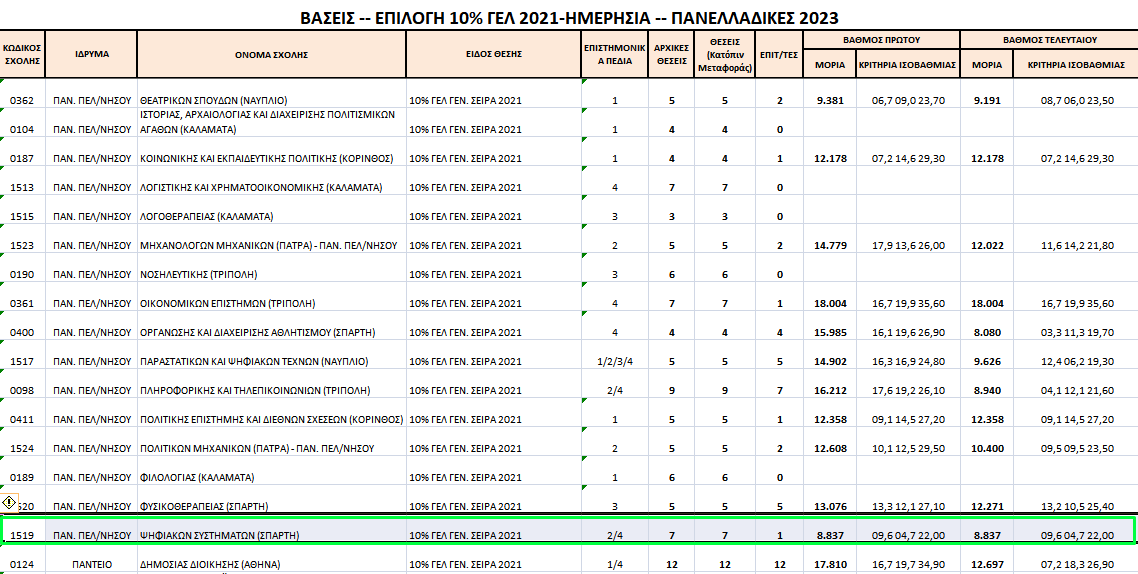This screenshot has height=574, width=1138.
Task: Select the ΟΝΟΜΑ ΣΧΟΛΗΣ column header
Action: [x=271, y=54]
